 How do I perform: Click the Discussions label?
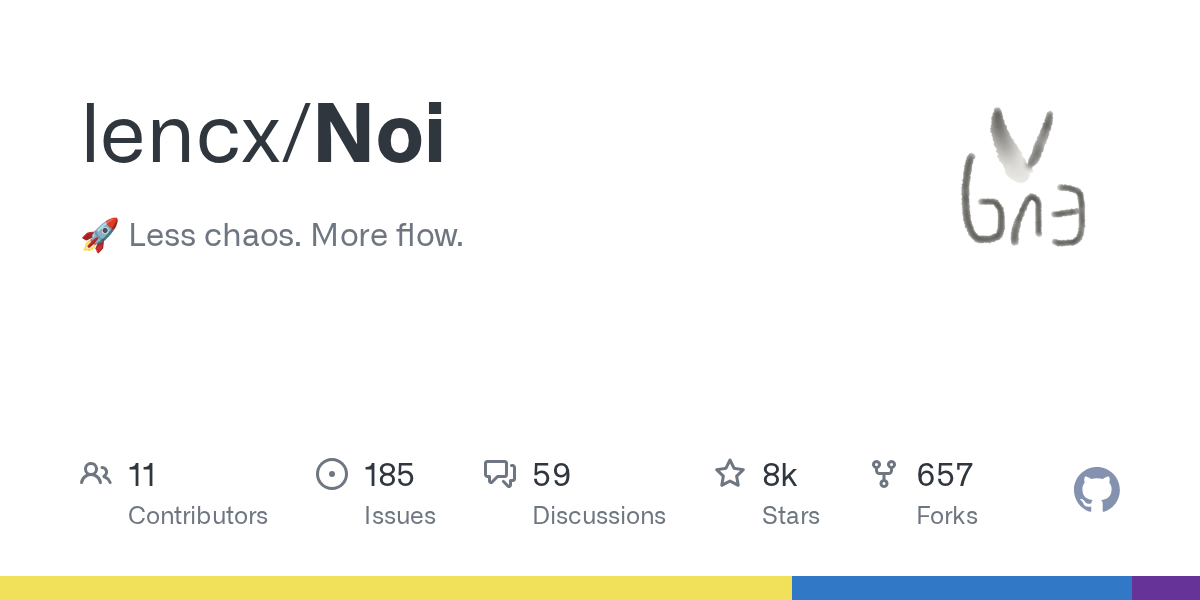click(x=599, y=516)
